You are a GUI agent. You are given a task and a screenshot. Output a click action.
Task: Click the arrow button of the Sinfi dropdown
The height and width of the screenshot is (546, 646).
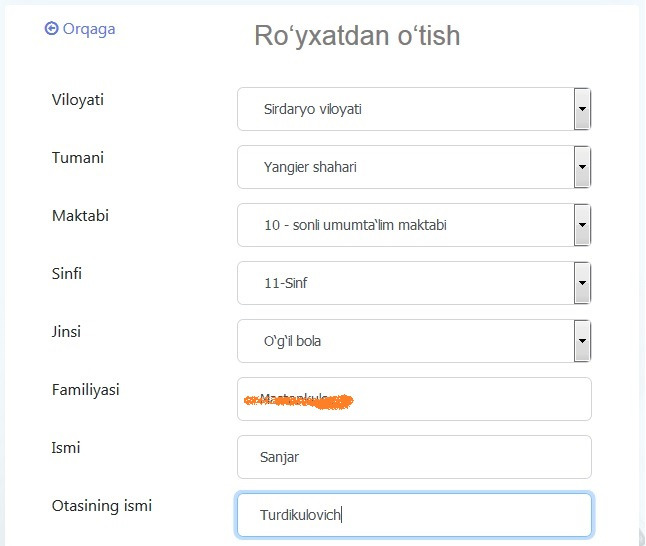[x=582, y=283]
